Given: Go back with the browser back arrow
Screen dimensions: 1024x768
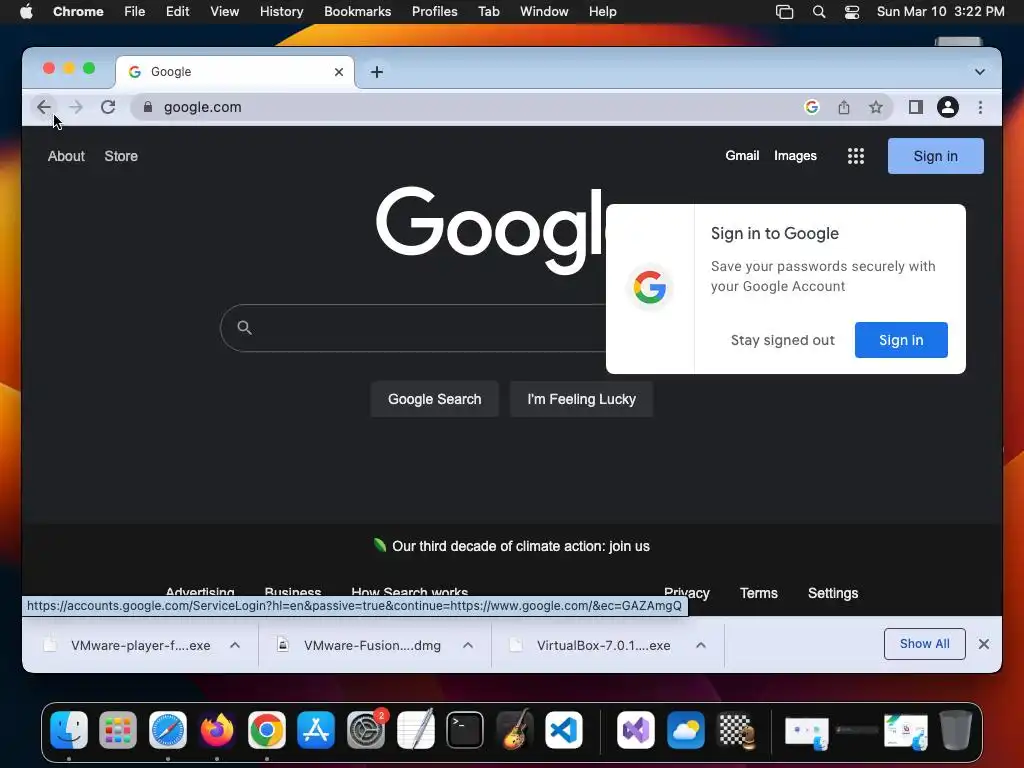Looking at the screenshot, I should coord(44,107).
